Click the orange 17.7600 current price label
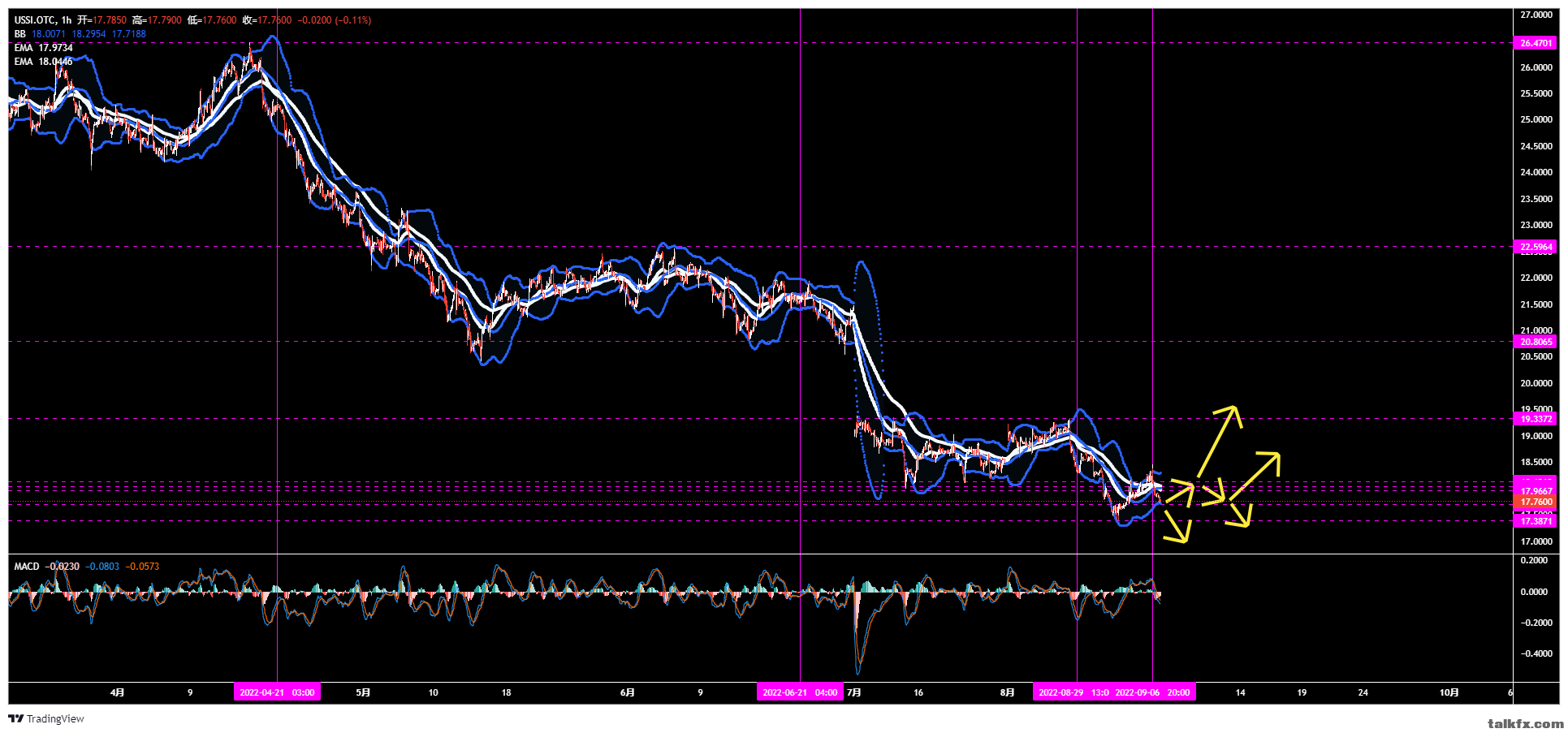The image size is (1568, 733). 1536,502
